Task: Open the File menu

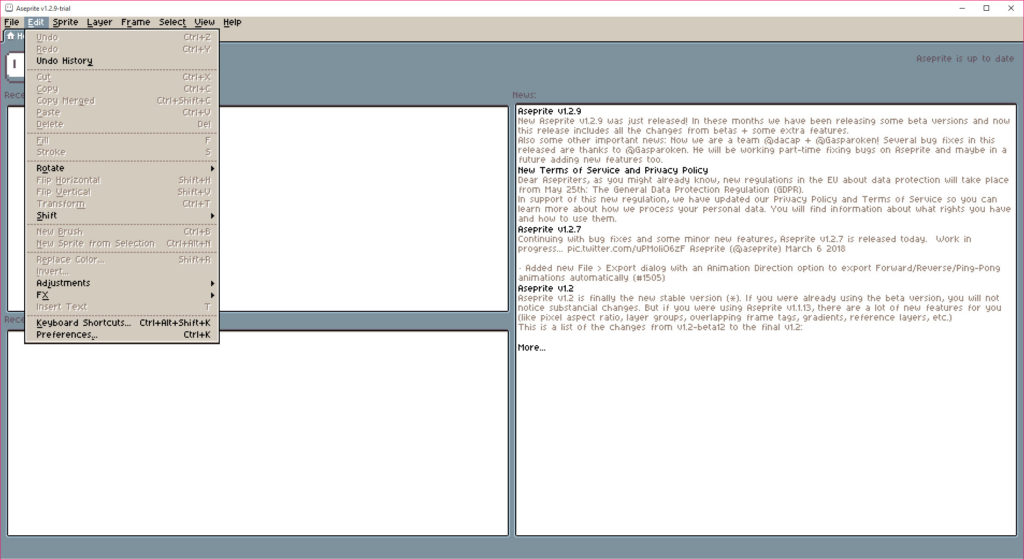Action: [11, 22]
